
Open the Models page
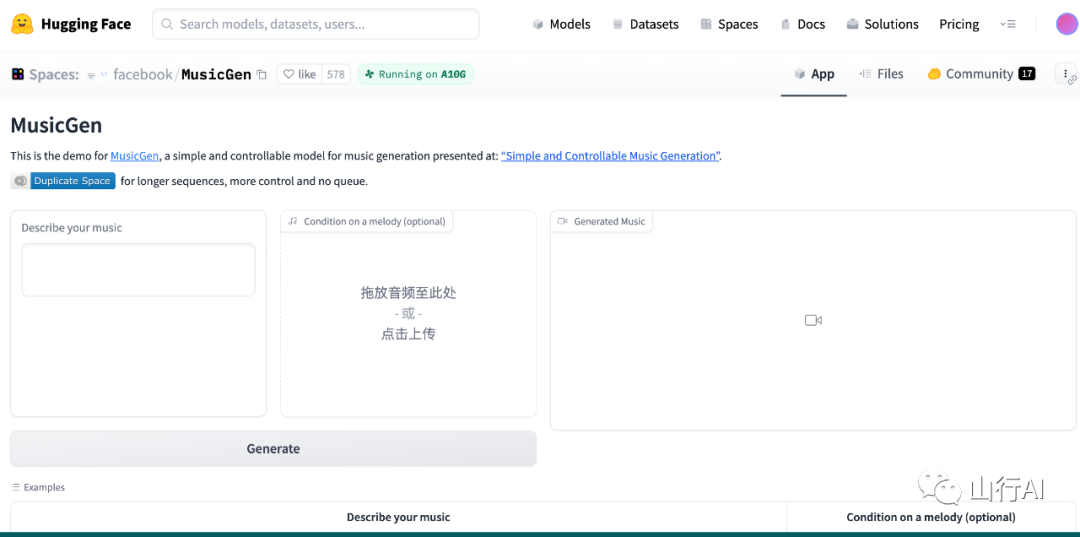point(561,24)
